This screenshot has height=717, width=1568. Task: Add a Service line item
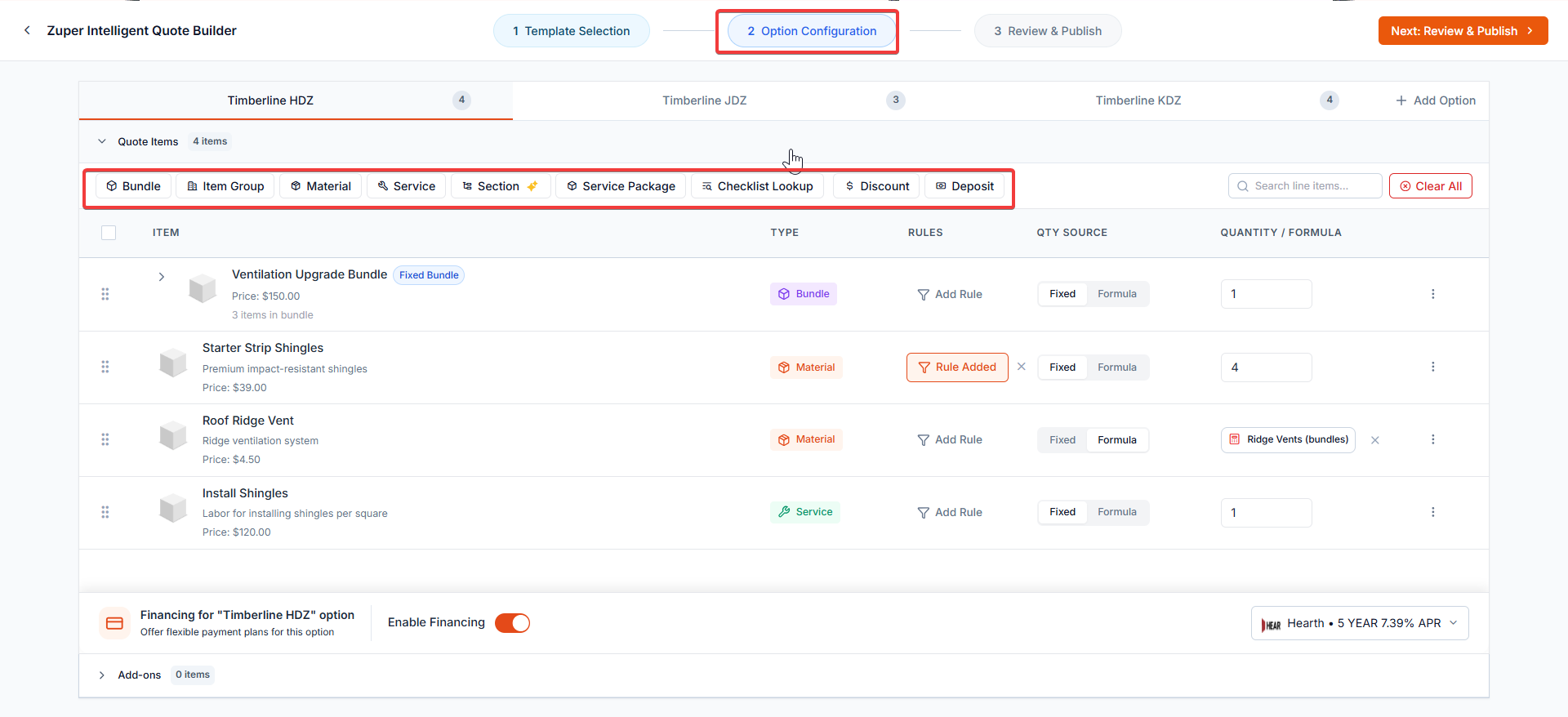point(407,186)
